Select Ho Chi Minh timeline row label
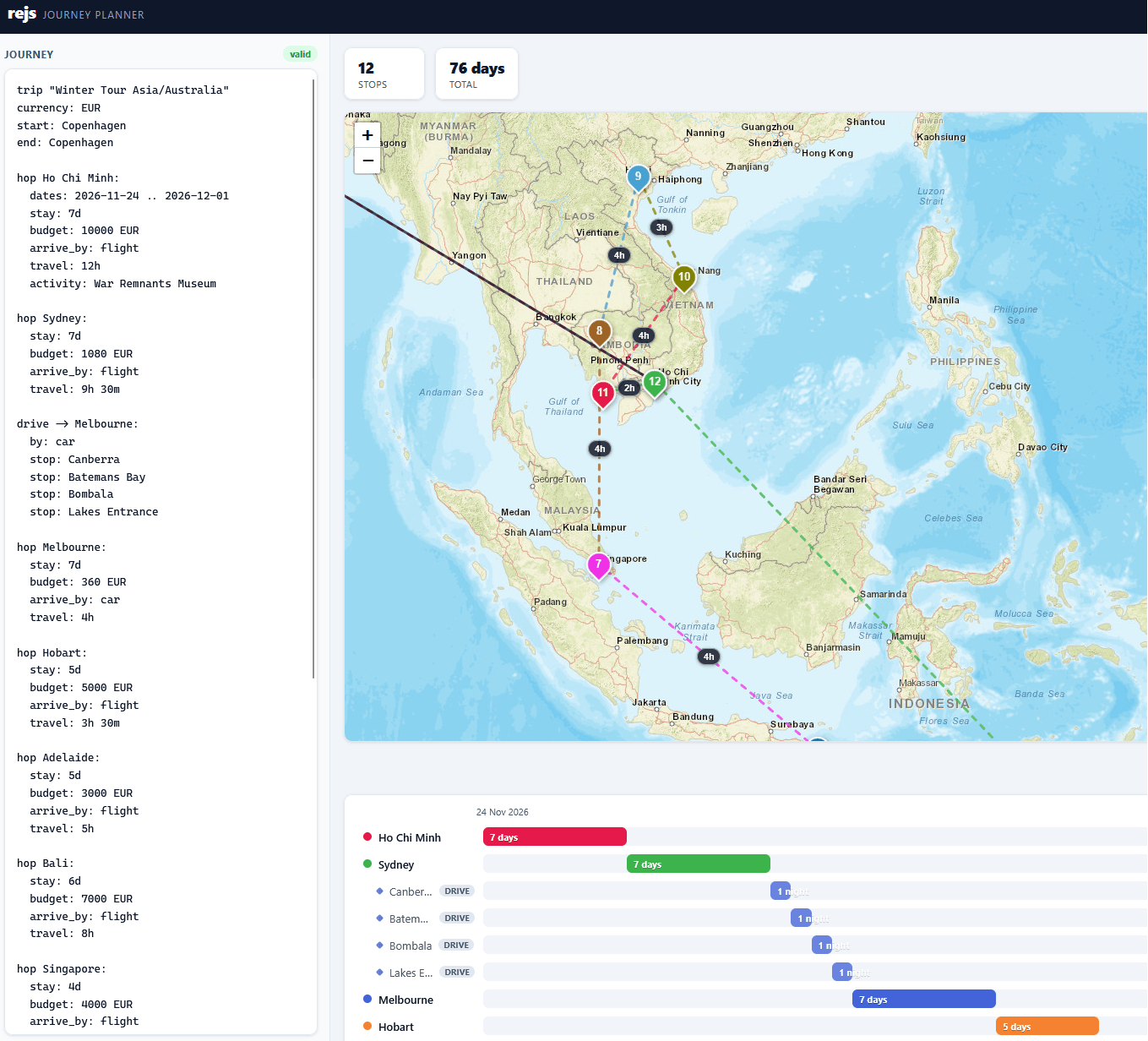1148x1041 pixels. click(410, 837)
